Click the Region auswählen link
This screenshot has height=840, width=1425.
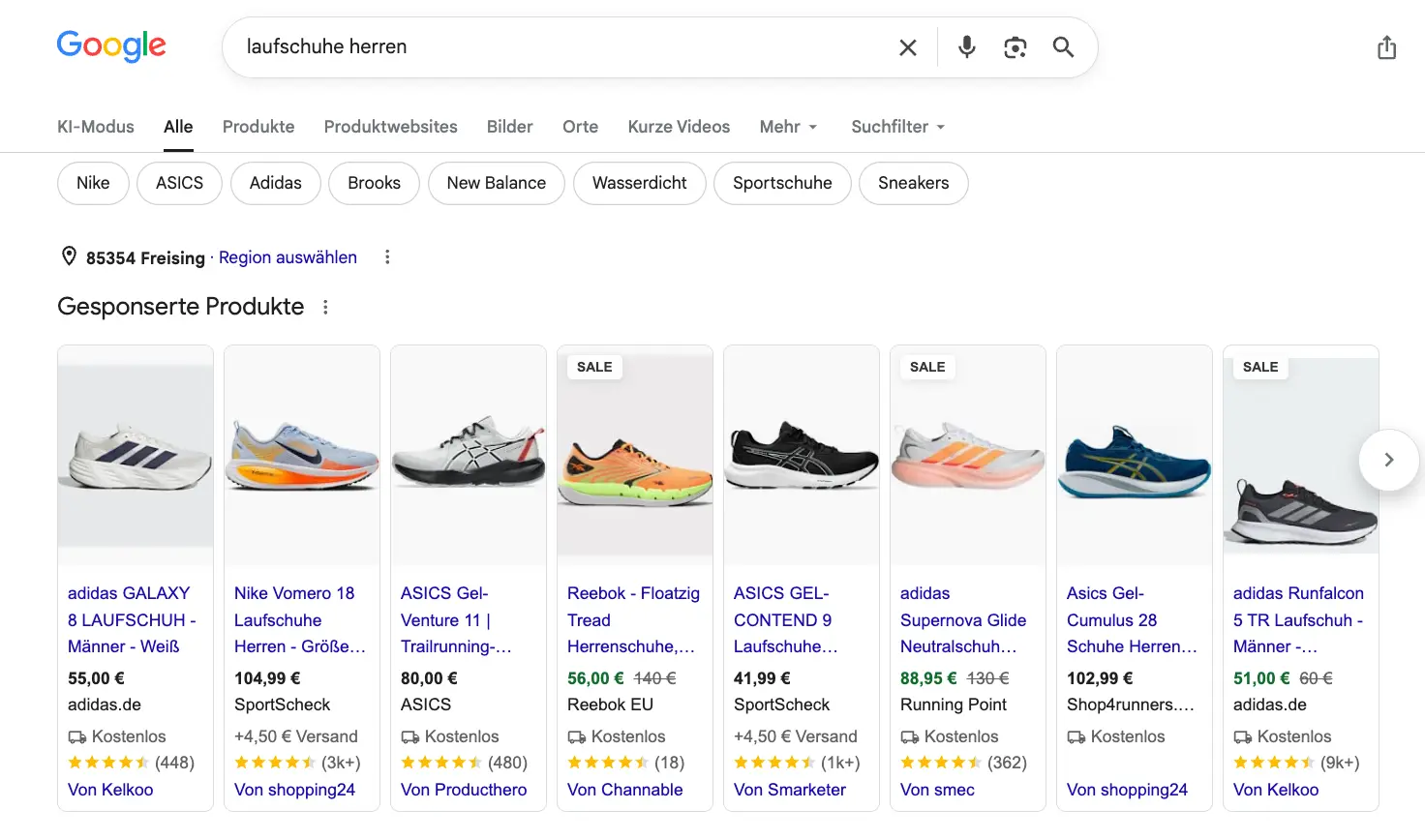click(288, 257)
